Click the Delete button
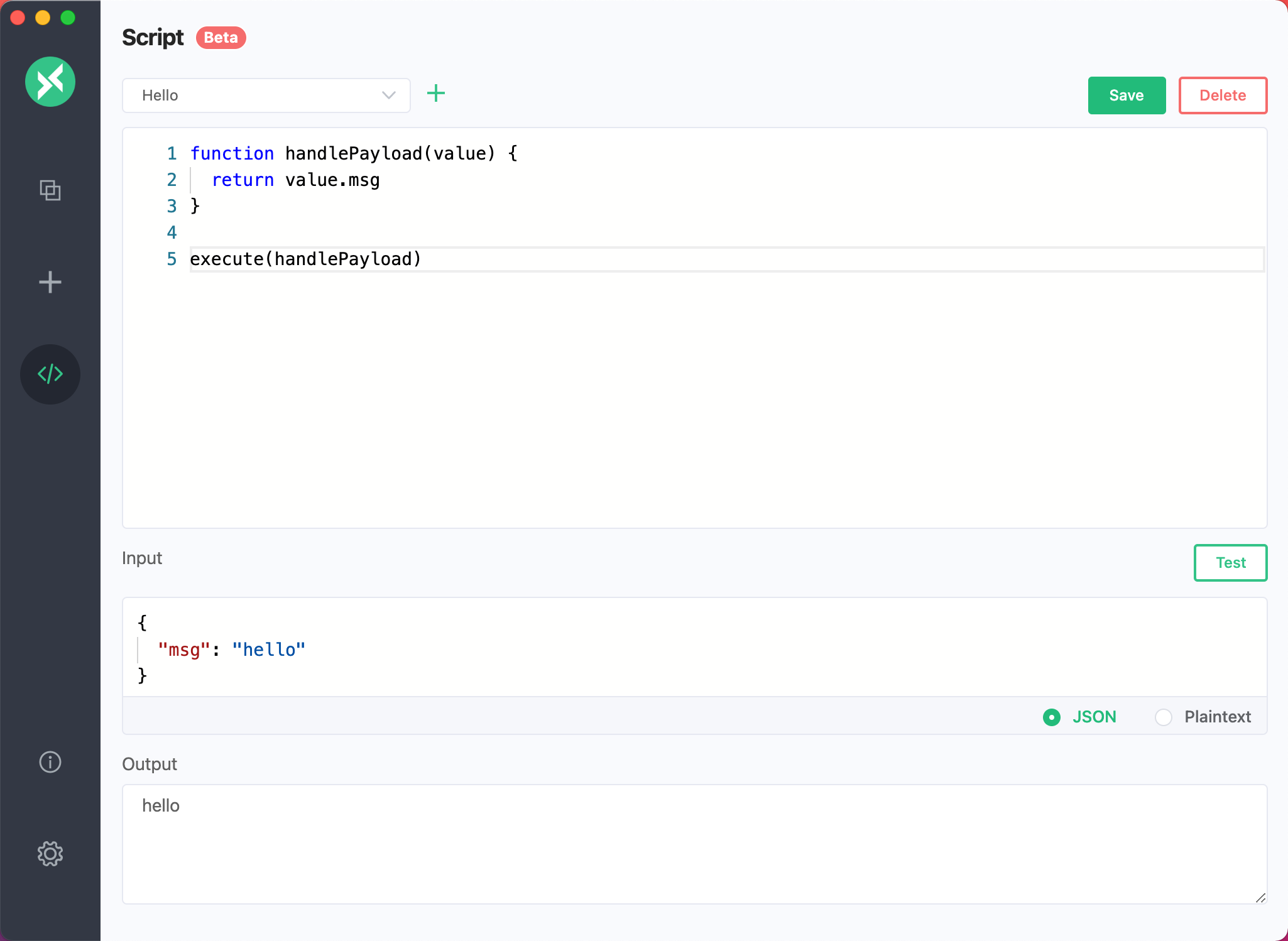Image resolution: width=1288 pixels, height=941 pixels. [1223, 94]
